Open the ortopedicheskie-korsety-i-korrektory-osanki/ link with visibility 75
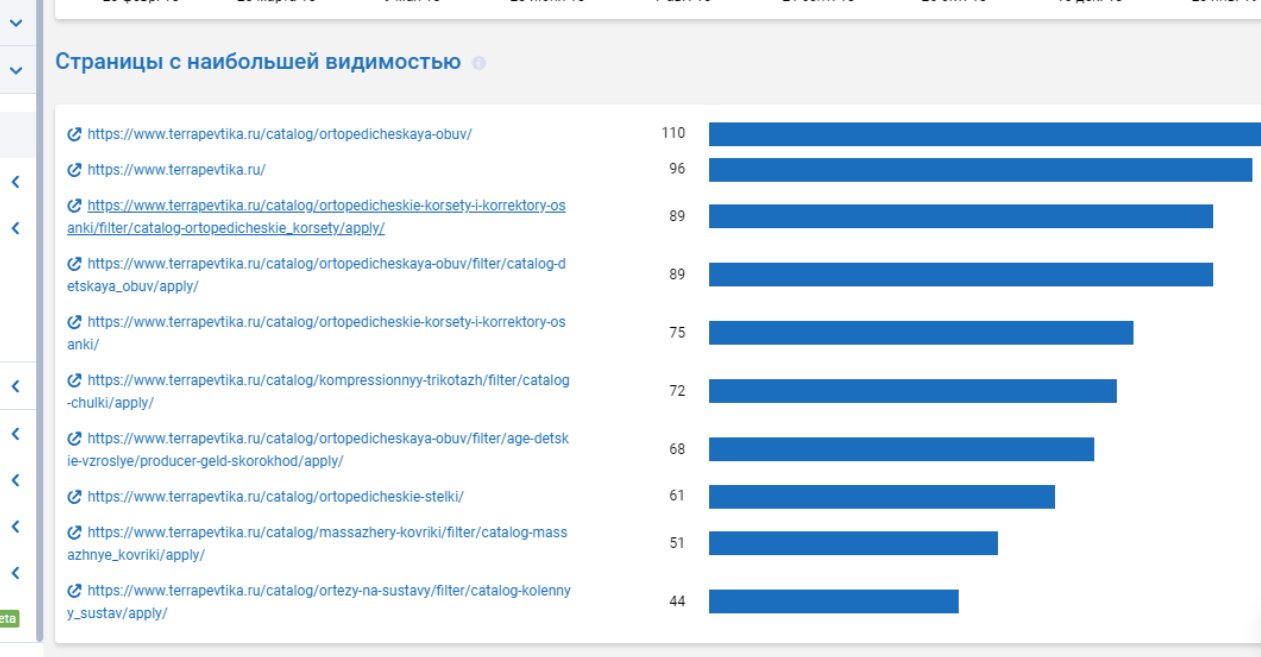 (325, 322)
